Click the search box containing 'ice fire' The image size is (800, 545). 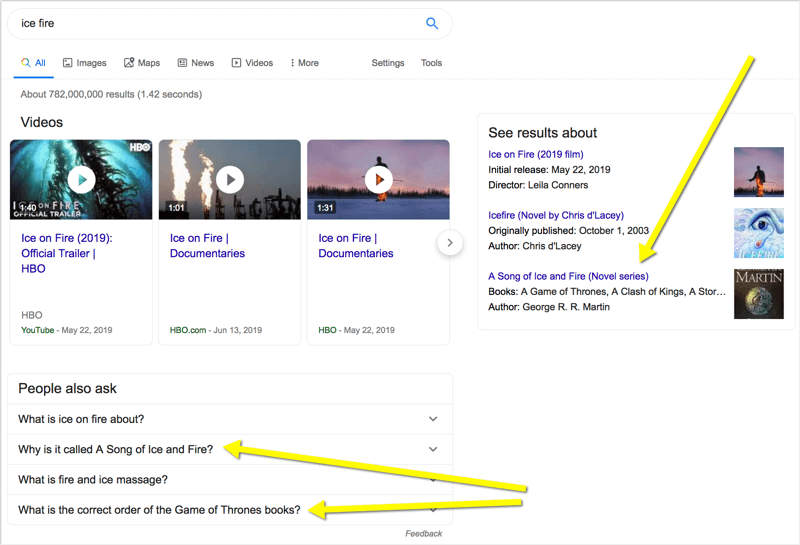(230, 23)
